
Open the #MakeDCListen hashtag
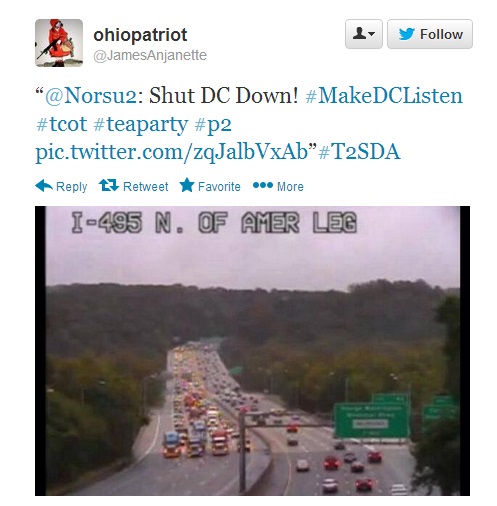click(x=384, y=96)
